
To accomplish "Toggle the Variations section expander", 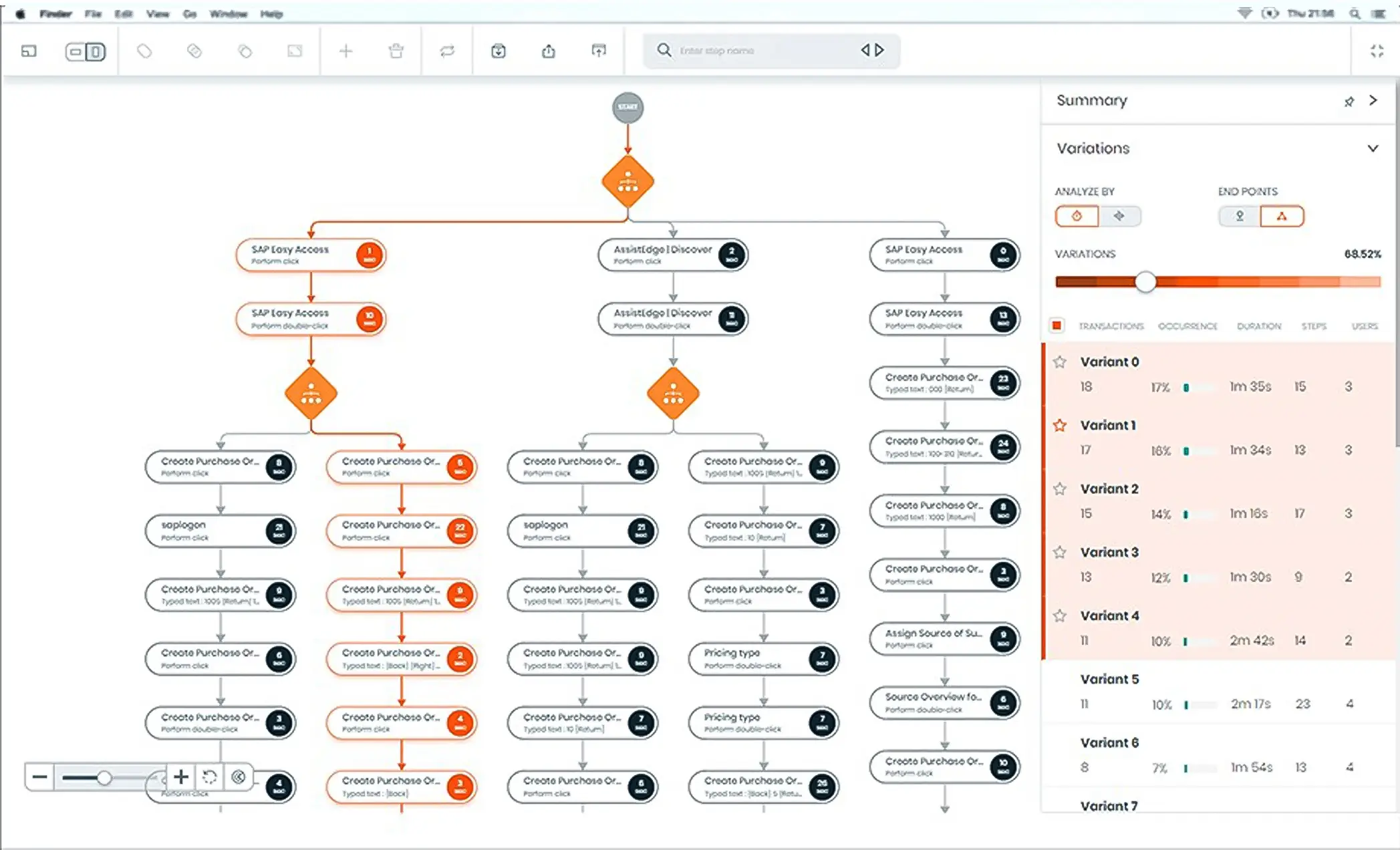I will (x=1374, y=148).
